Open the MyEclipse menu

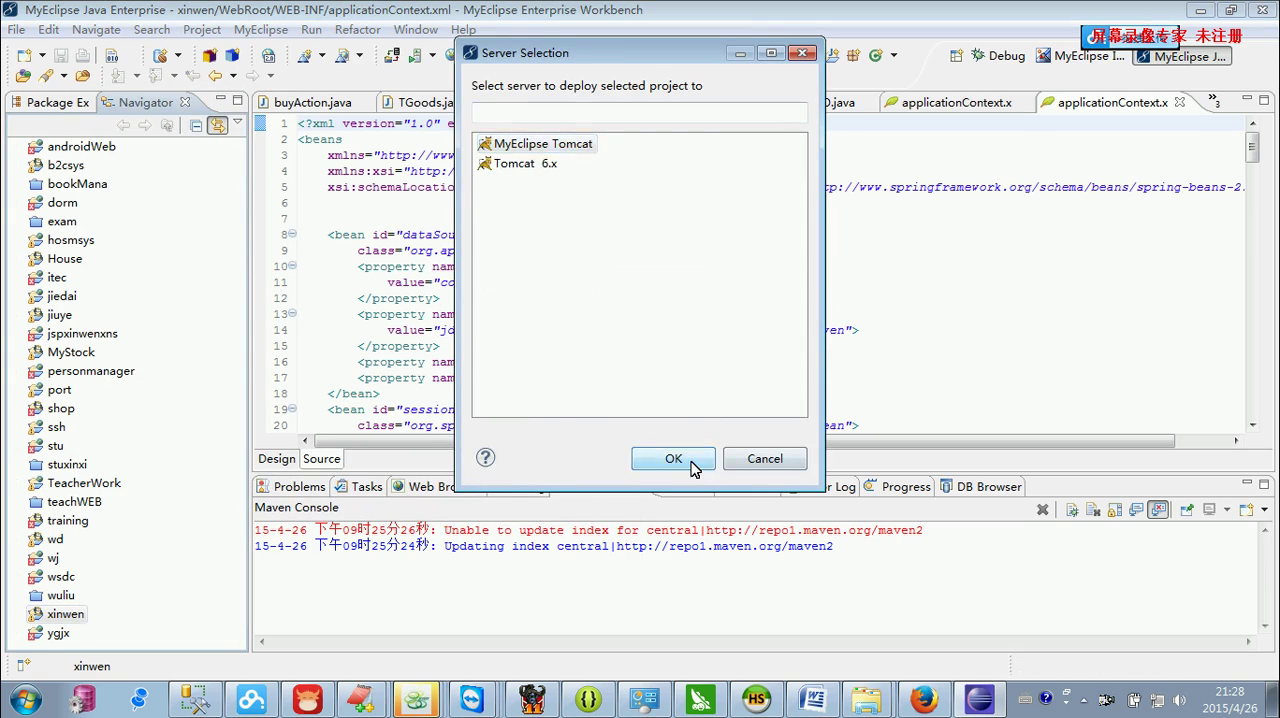(x=261, y=30)
